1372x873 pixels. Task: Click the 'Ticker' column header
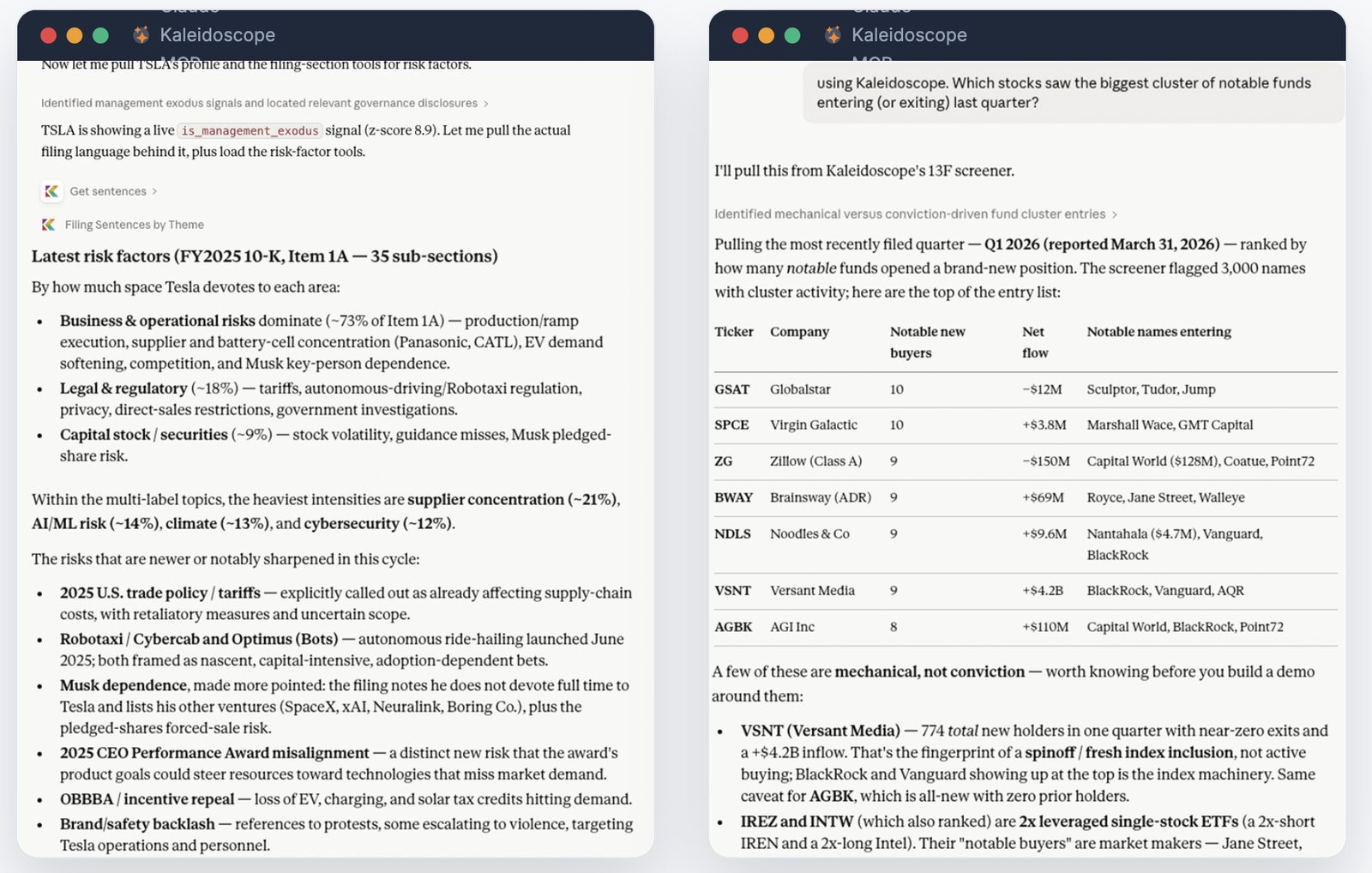pyautogui.click(x=734, y=332)
